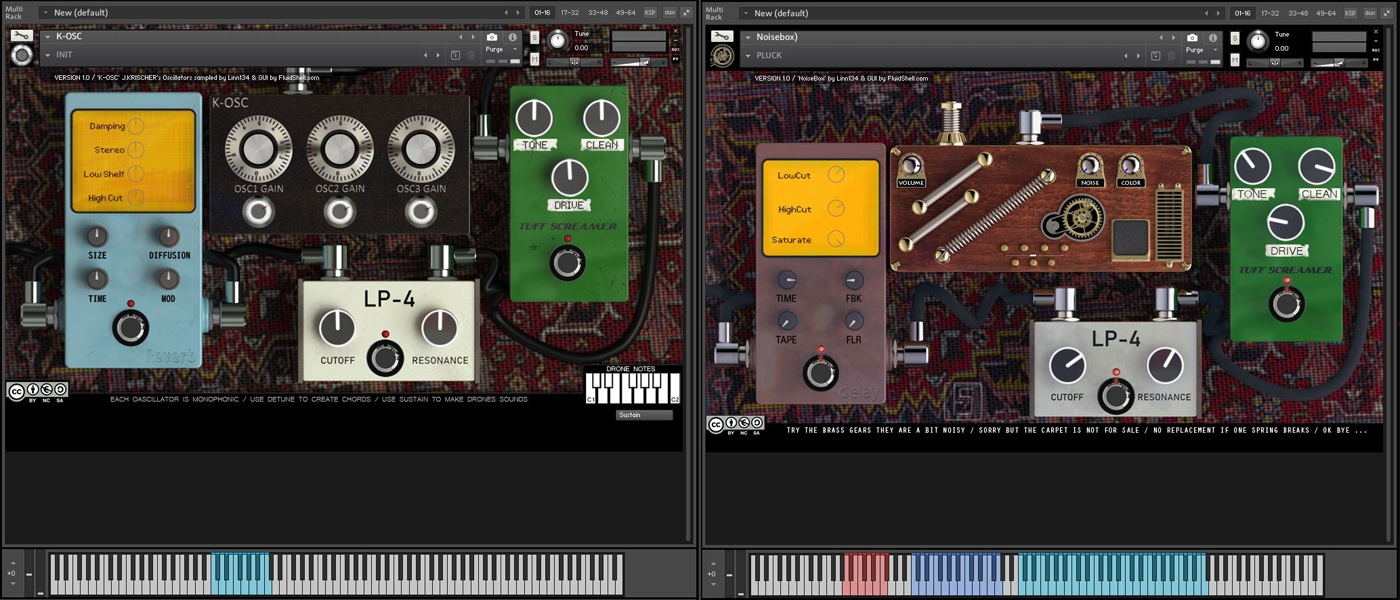Click the AUX button in left rack
Viewport: 1400px width, 600px height.
click(x=669, y=13)
